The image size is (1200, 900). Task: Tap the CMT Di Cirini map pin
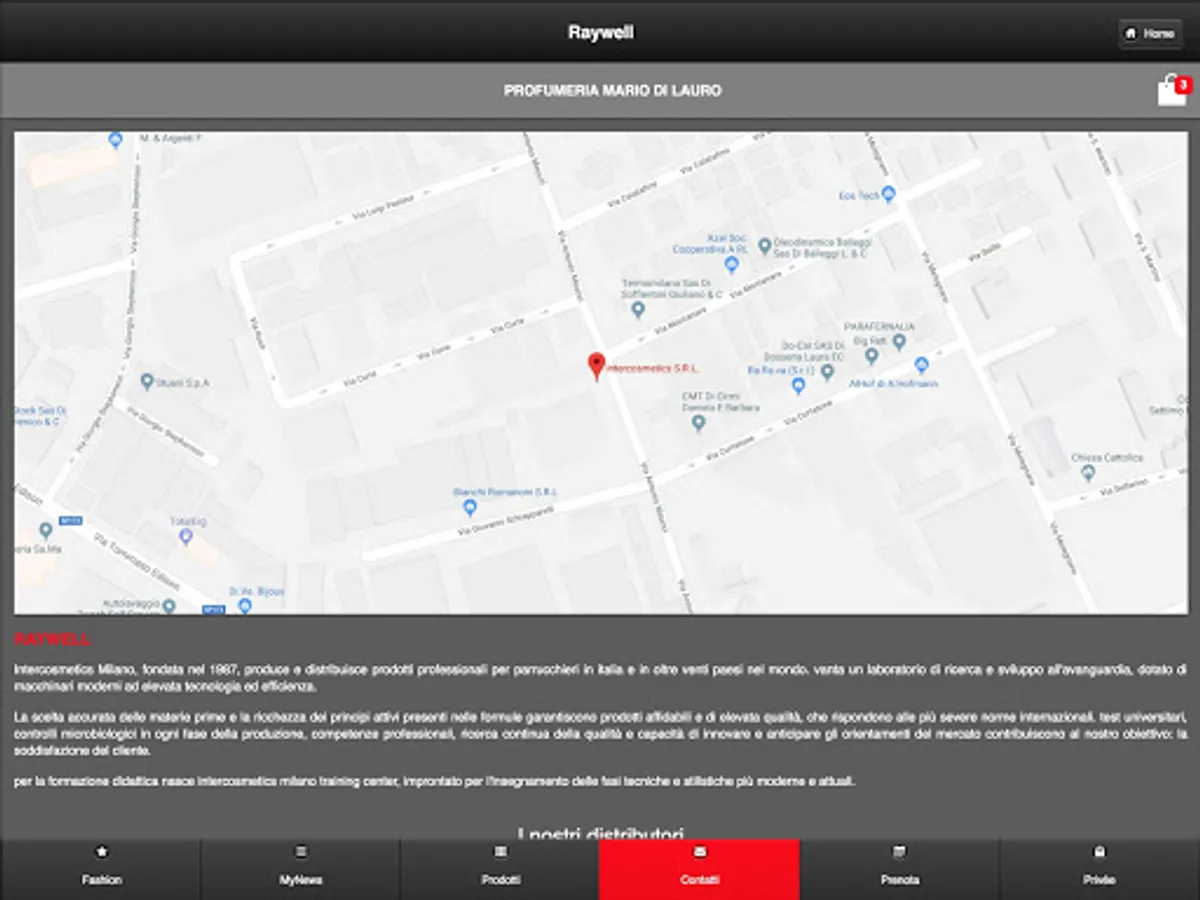[699, 423]
